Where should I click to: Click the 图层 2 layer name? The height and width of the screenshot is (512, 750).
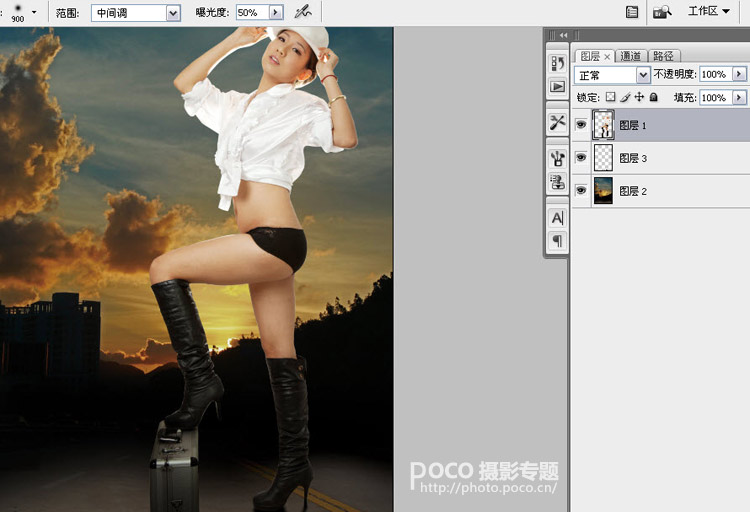[633, 191]
